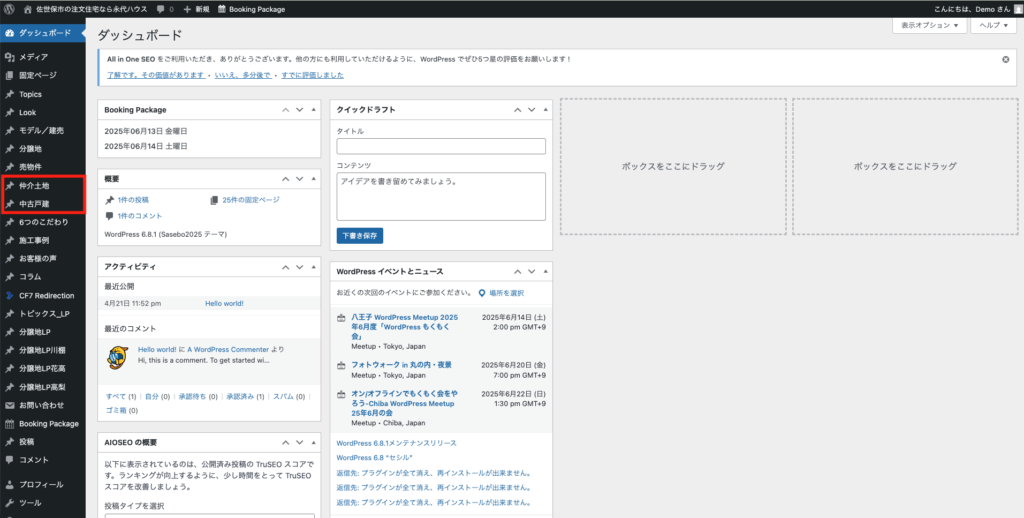Open モデル／建売 menu item
This screenshot has height=518, width=1024.
(x=42, y=131)
